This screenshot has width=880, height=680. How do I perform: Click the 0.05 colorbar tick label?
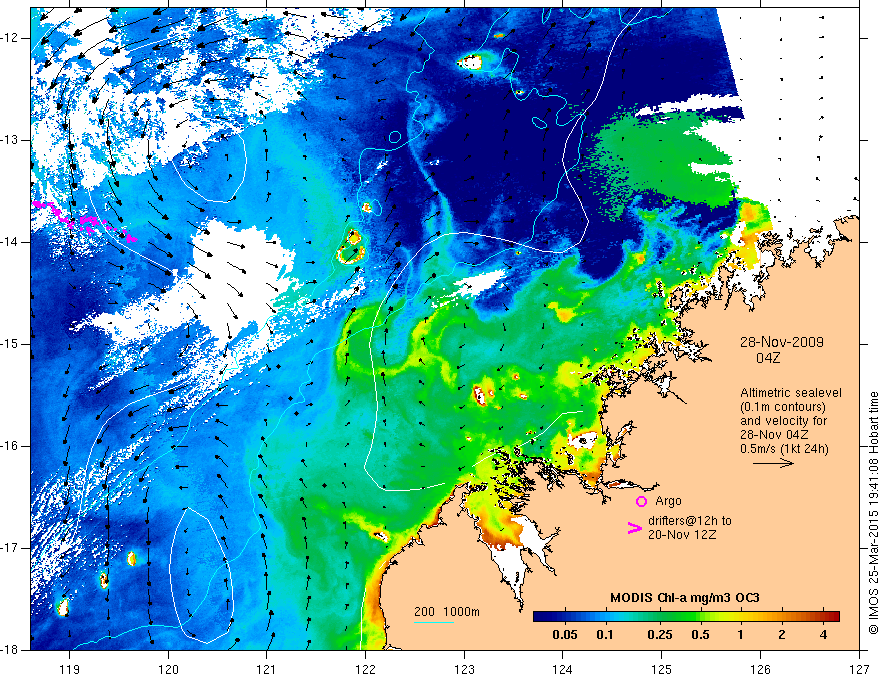(565, 635)
